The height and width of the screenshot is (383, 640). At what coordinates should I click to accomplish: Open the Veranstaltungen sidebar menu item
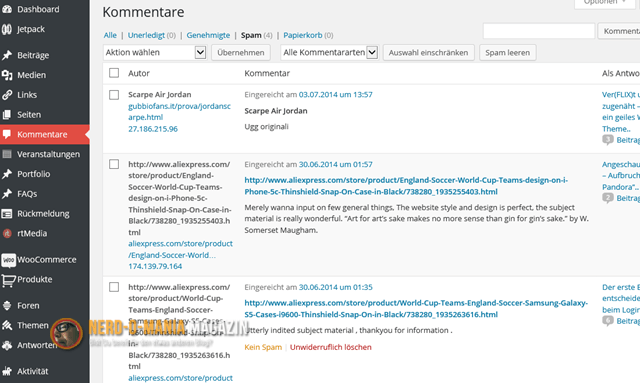pos(44,154)
